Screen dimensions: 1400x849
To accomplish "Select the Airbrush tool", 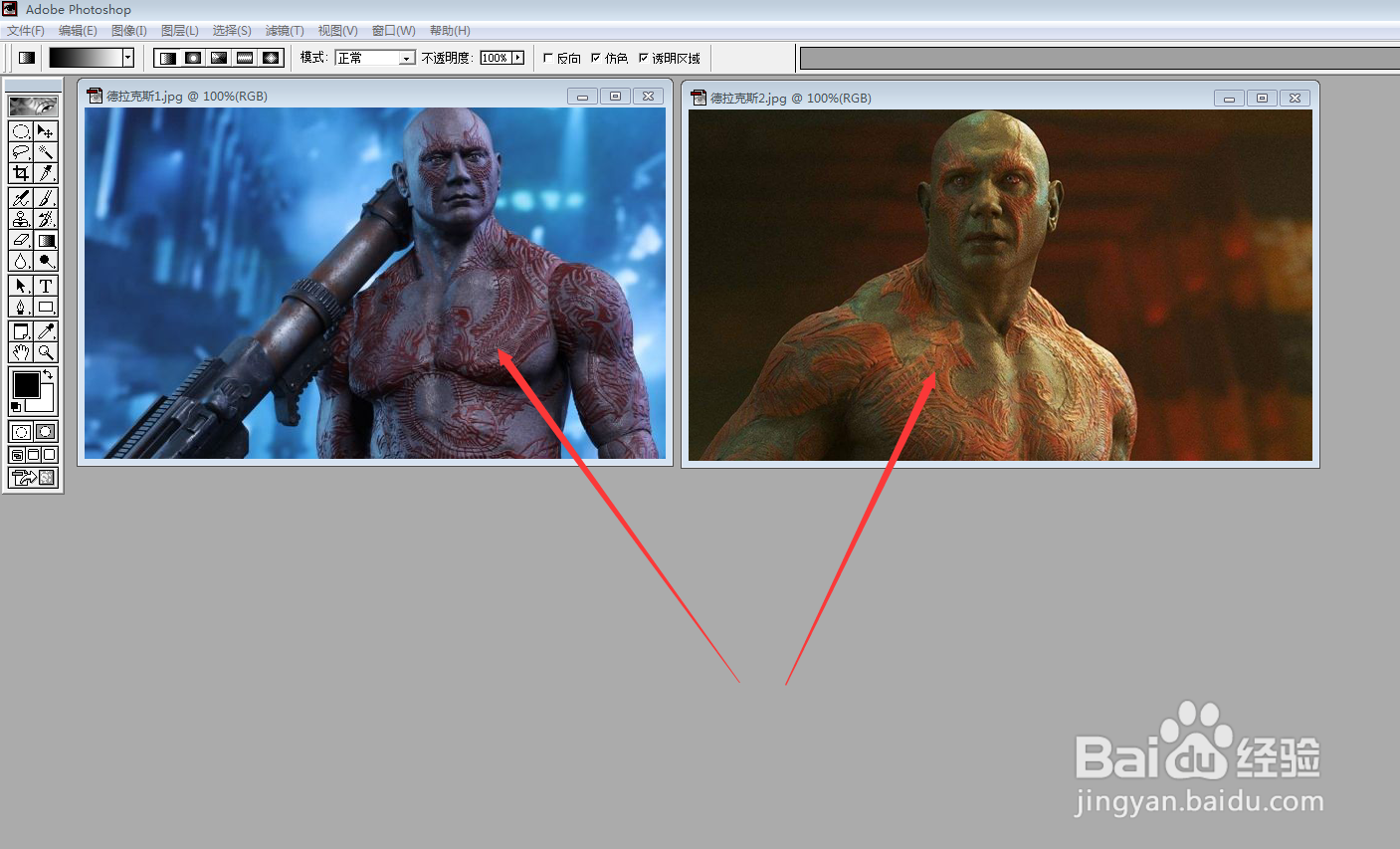I will (x=21, y=198).
